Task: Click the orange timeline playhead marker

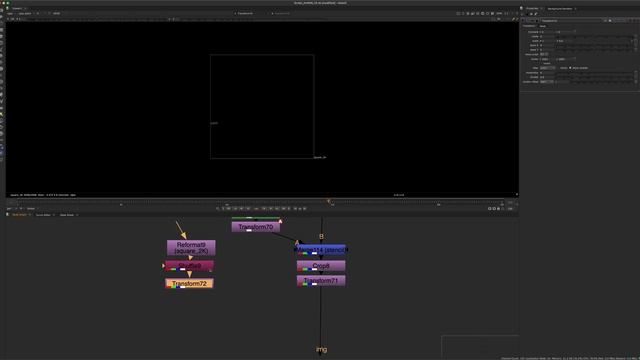Action: point(329,201)
